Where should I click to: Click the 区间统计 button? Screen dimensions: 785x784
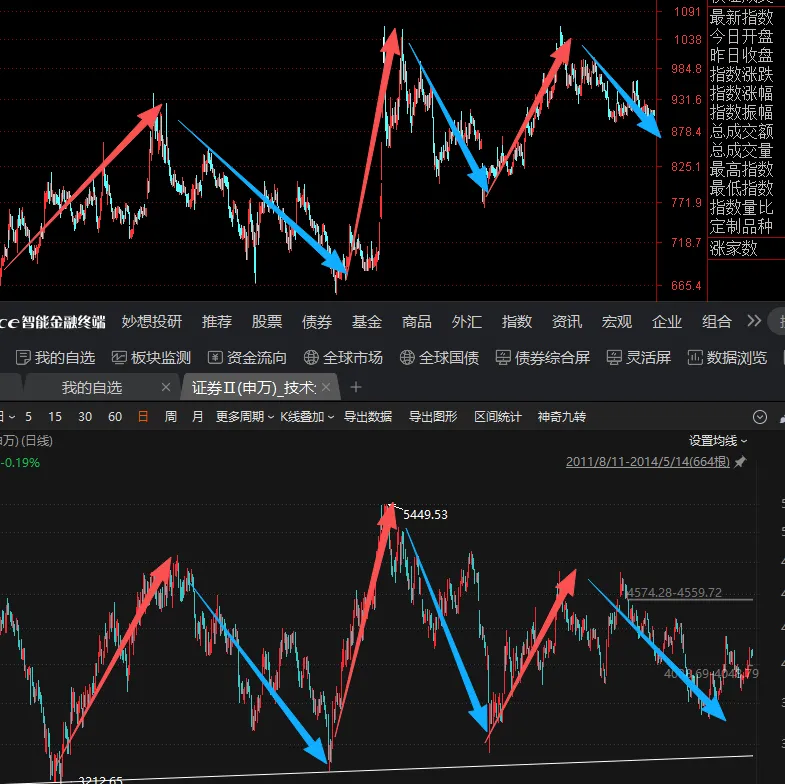coord(498,417)
